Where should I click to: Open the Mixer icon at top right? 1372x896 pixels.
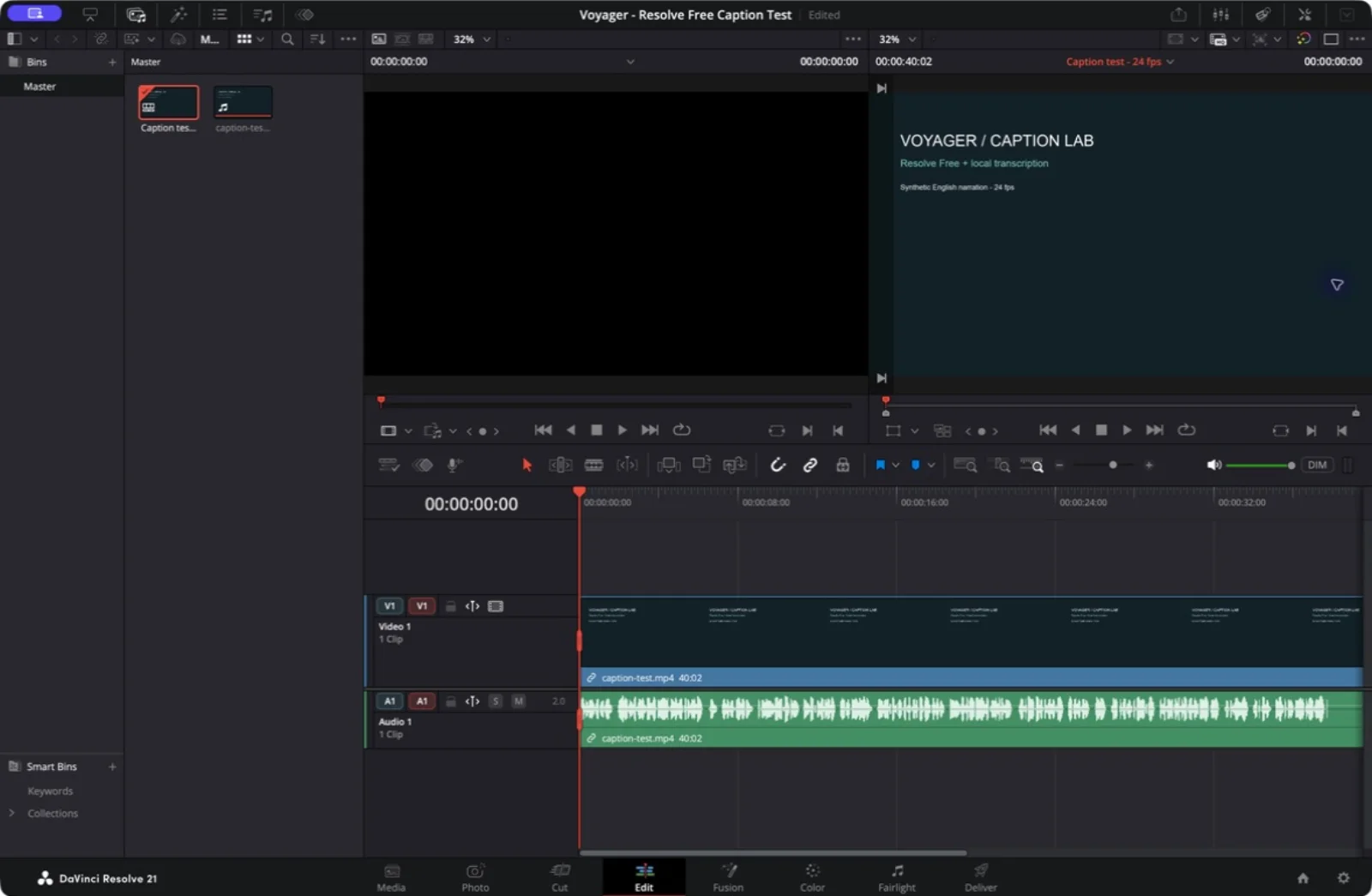1220,15
